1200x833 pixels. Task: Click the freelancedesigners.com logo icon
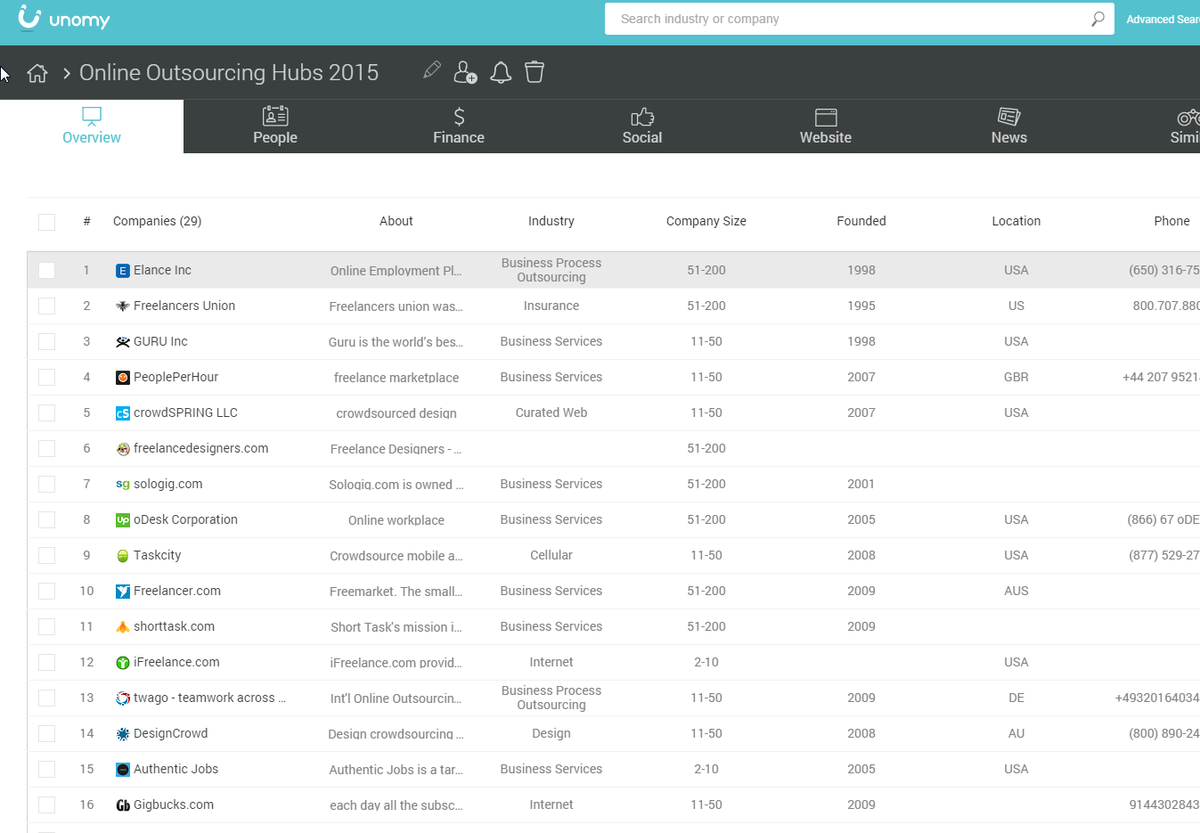pos(123,449)
